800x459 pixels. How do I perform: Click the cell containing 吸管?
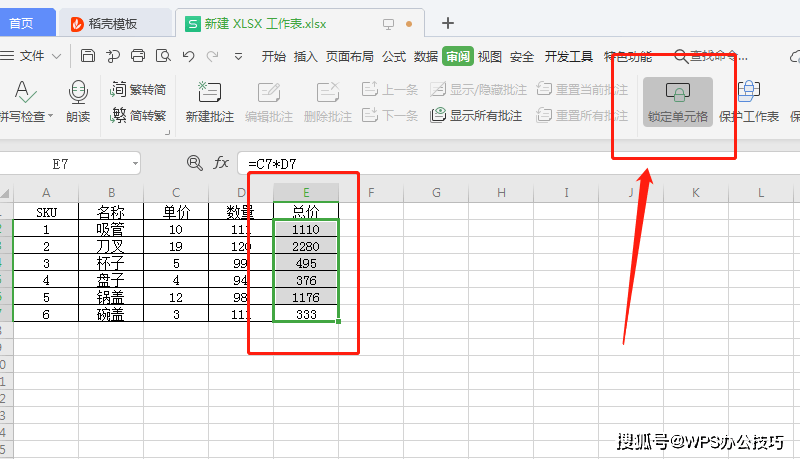(111, 229)
